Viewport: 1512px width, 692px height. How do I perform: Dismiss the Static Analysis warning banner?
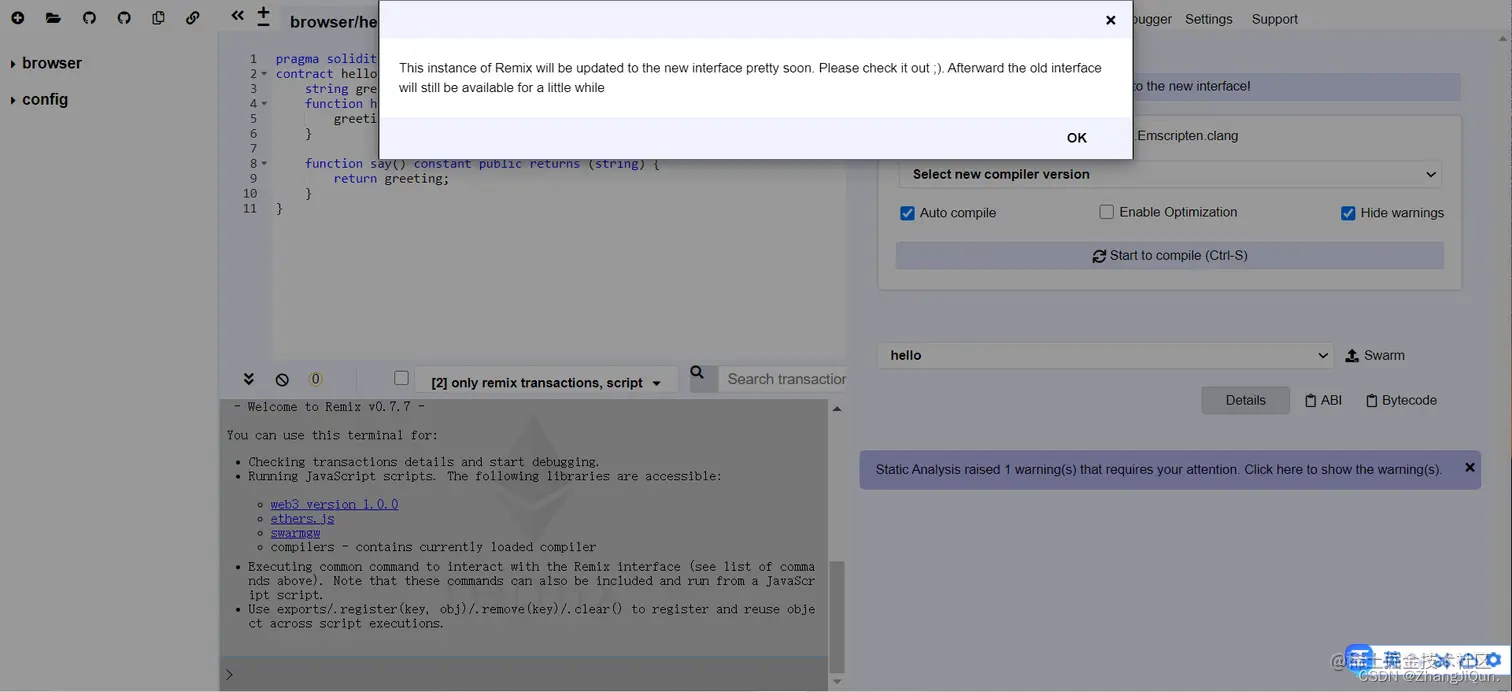(x=1469, y=467)
